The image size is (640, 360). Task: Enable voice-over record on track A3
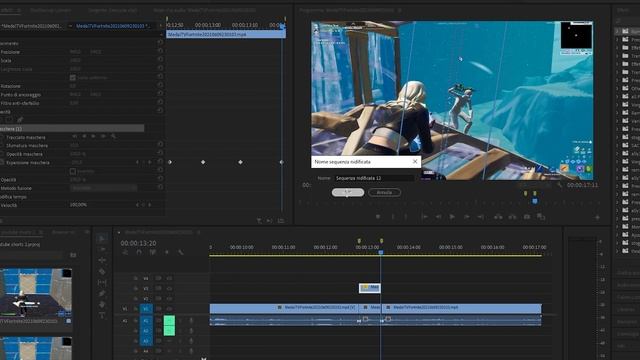(x=191, y=341)
